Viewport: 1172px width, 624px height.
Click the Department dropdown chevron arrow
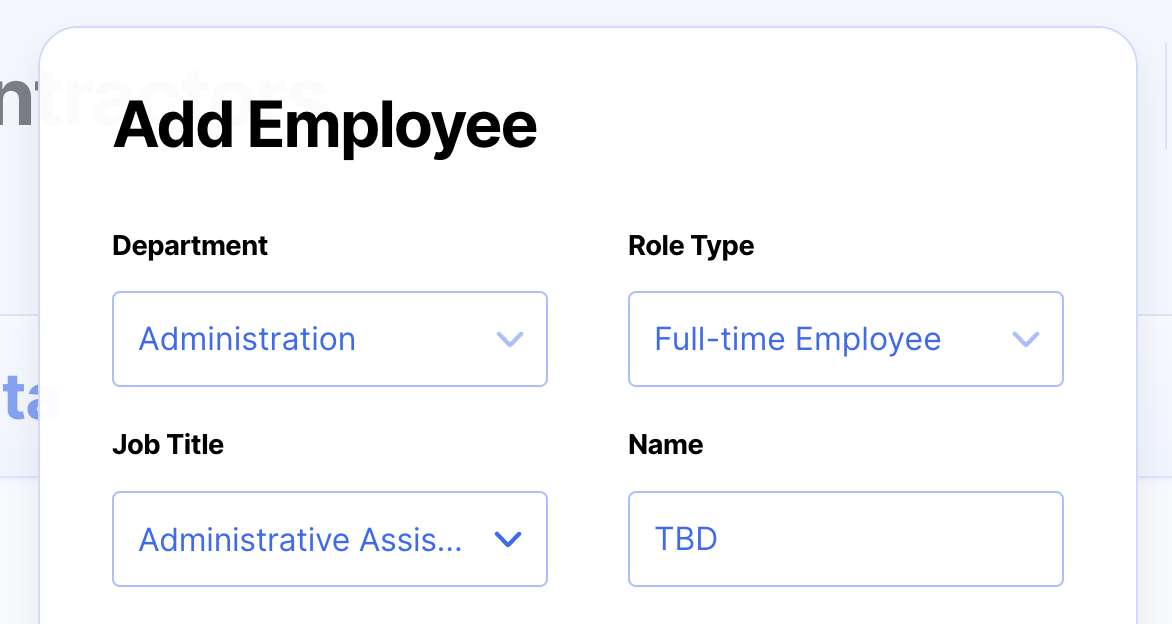(x=510, y=339)
